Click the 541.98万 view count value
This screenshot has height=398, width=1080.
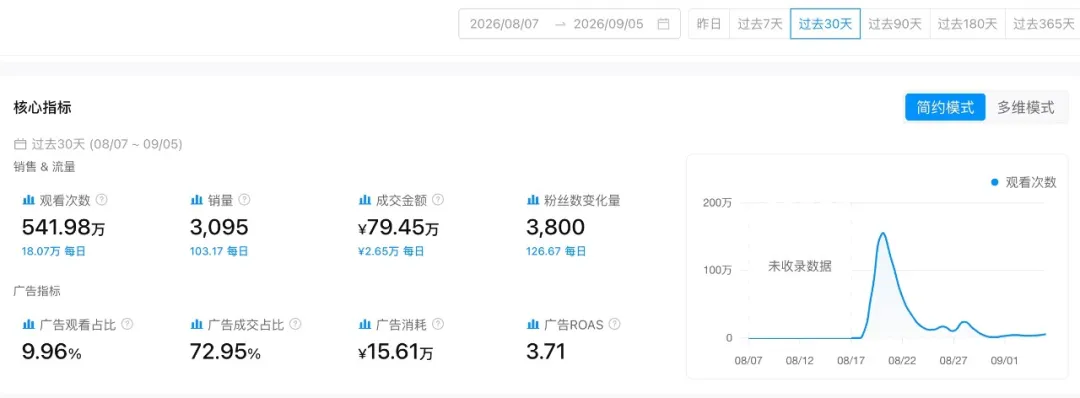click(x=63, y=227)
